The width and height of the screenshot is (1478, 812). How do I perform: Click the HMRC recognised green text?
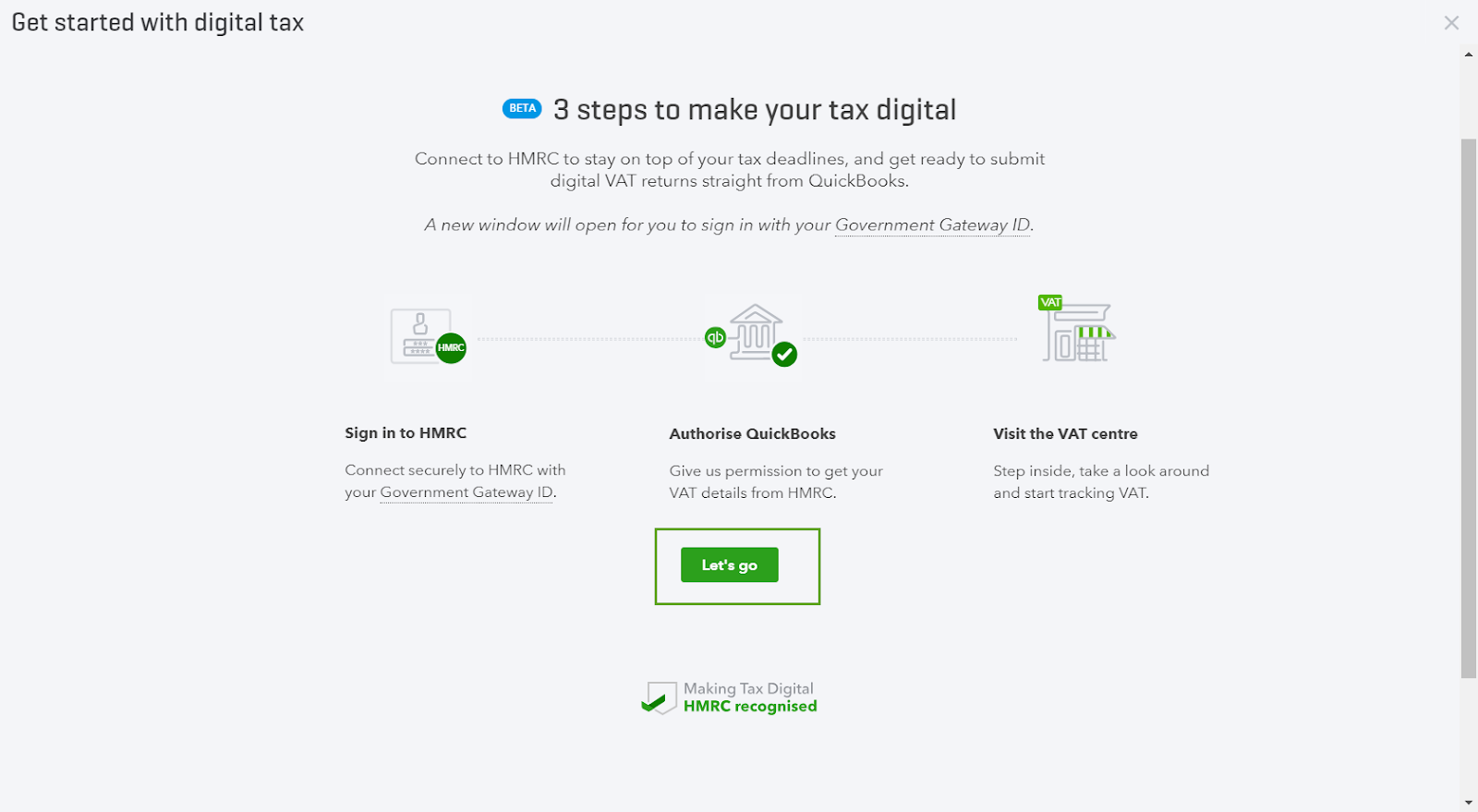750,707
